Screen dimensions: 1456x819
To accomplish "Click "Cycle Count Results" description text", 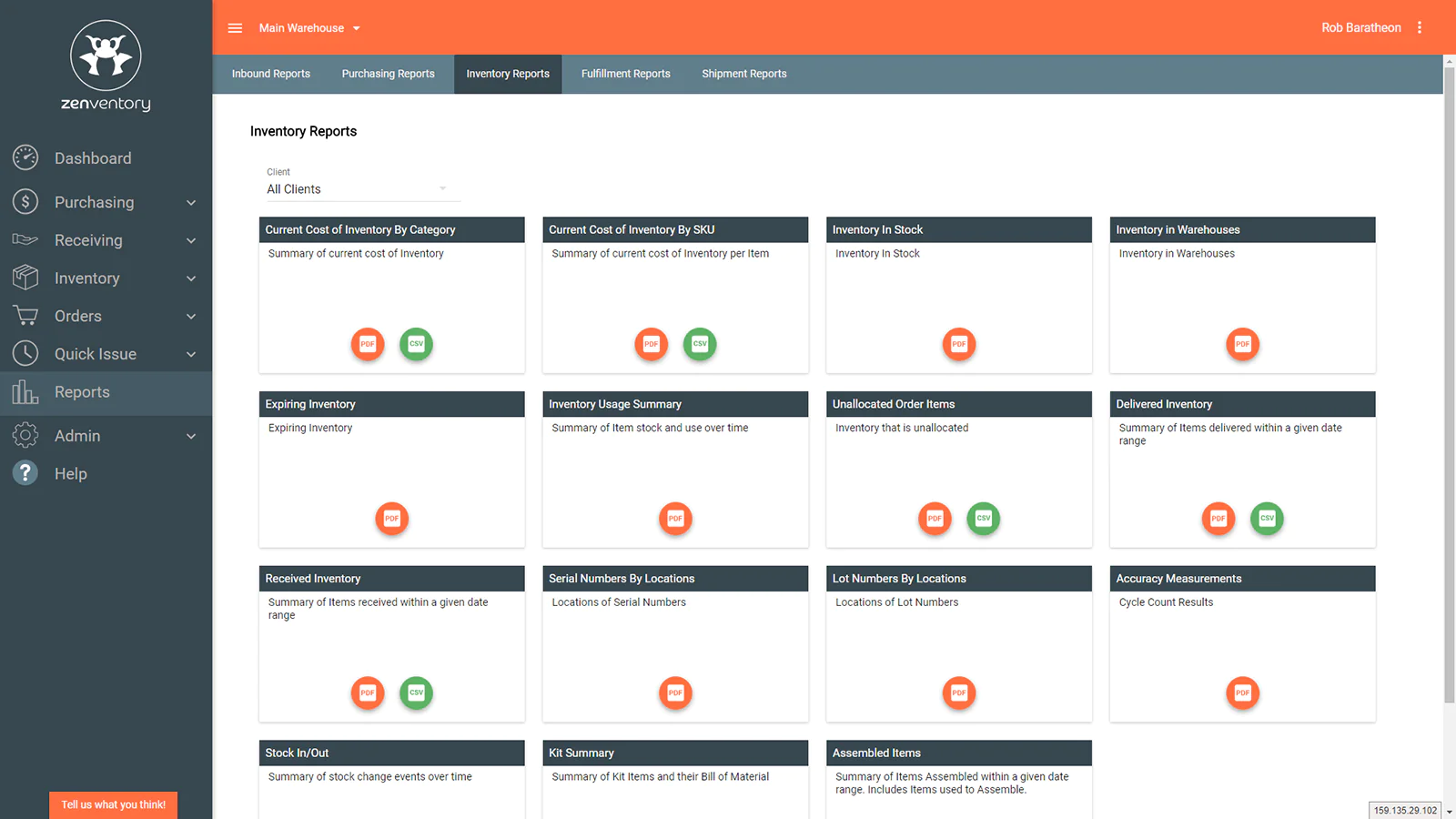I will [1166, 602].
